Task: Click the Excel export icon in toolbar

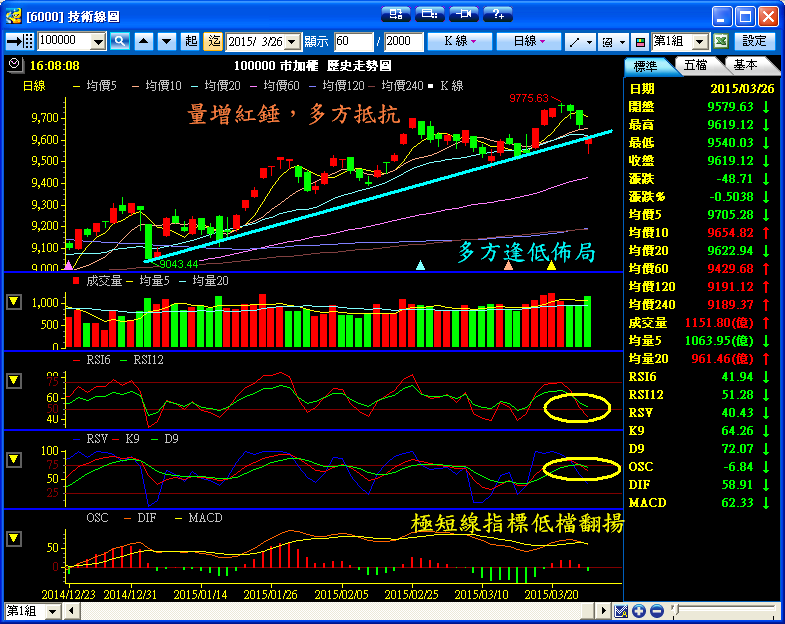Action: click(x=721, y=41)
